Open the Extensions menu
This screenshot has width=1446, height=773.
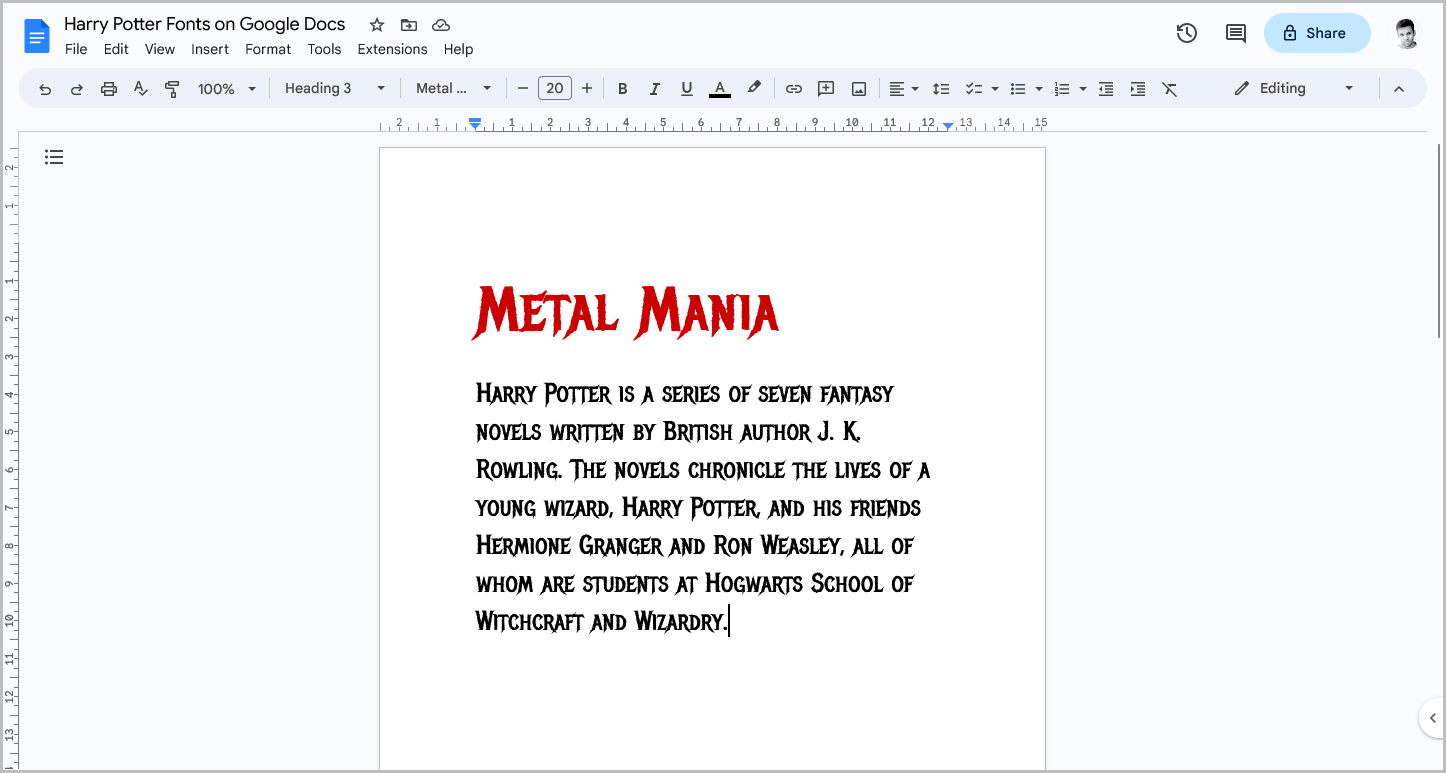[392, 48]
